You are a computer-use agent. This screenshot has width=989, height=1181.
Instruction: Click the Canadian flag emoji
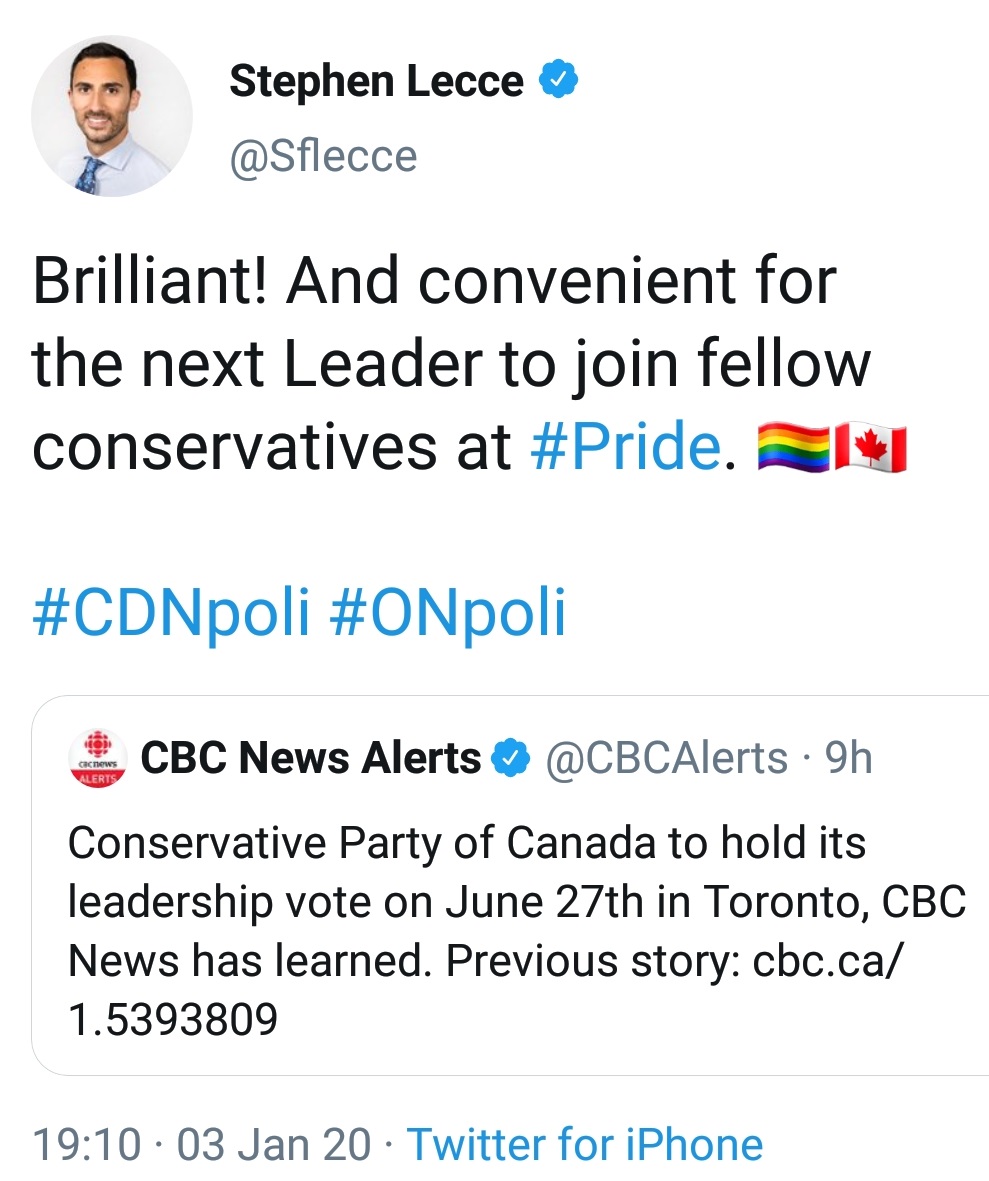coord(870,448)
